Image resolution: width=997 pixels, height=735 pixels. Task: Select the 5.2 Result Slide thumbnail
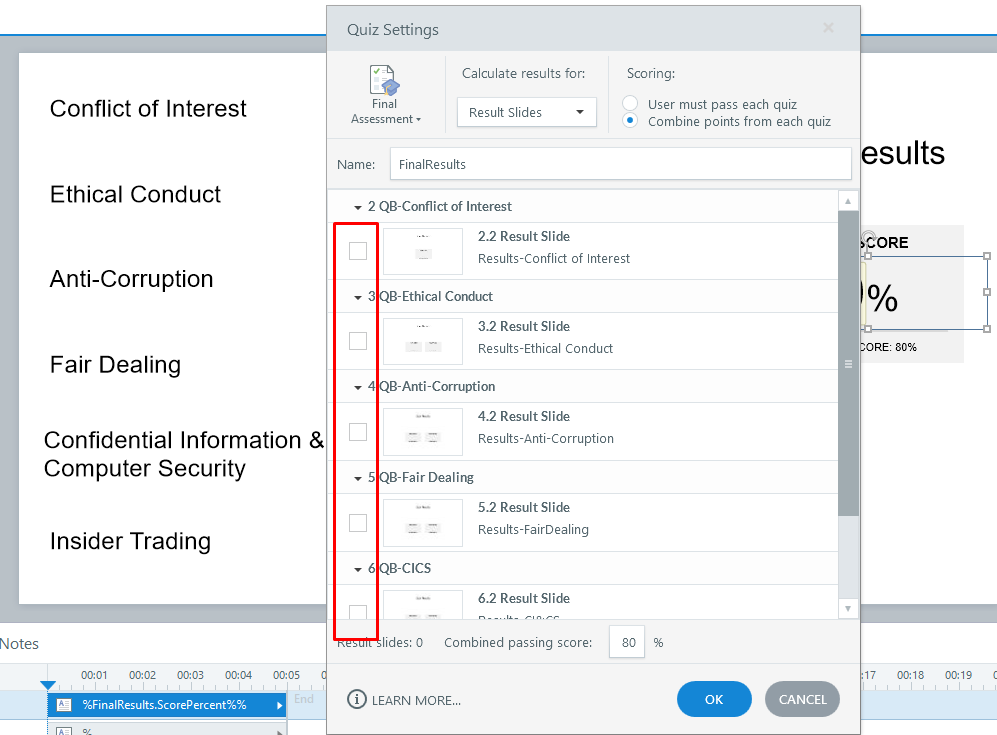click(x=423, y=523)
